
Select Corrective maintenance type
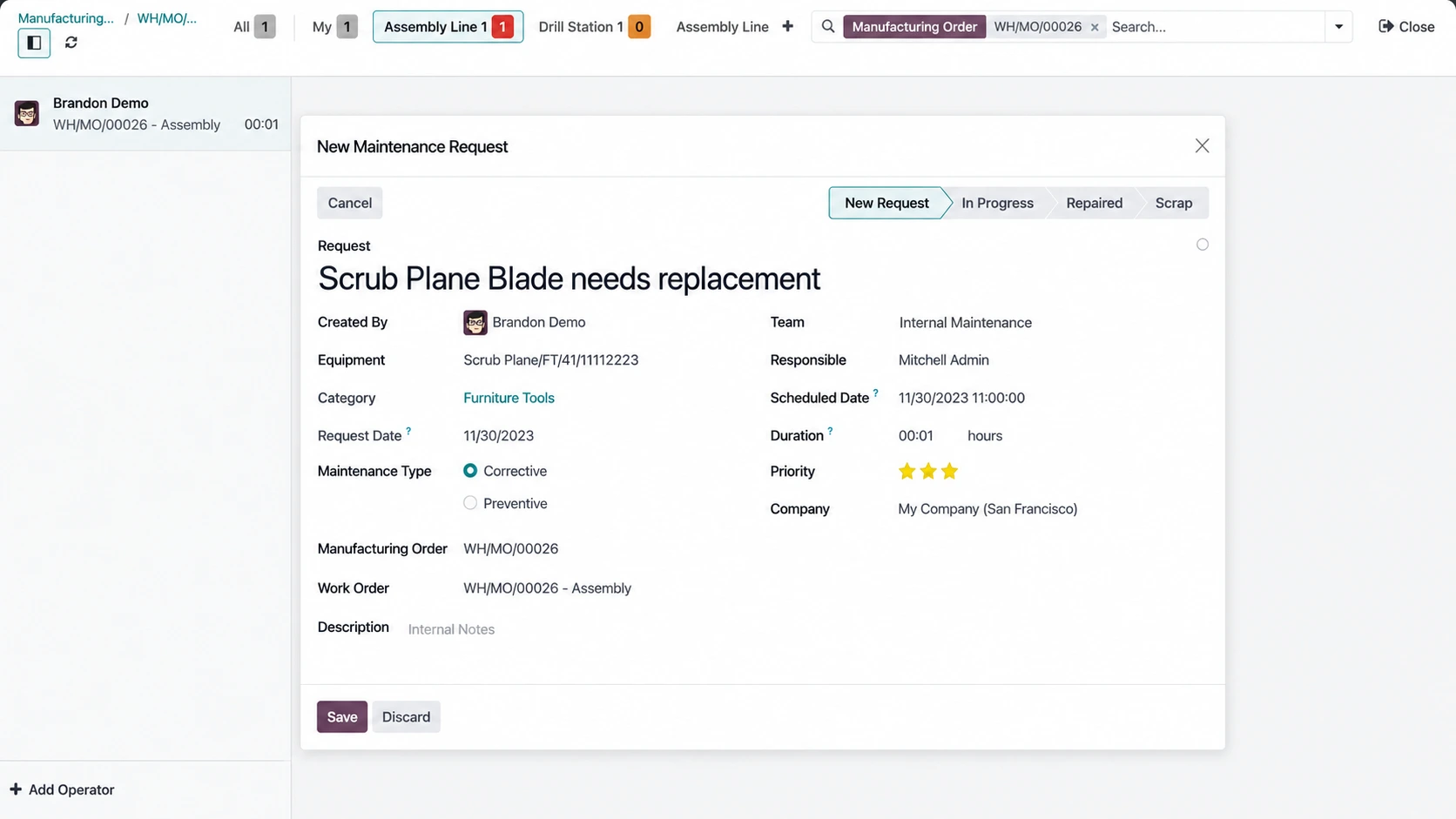470,471
